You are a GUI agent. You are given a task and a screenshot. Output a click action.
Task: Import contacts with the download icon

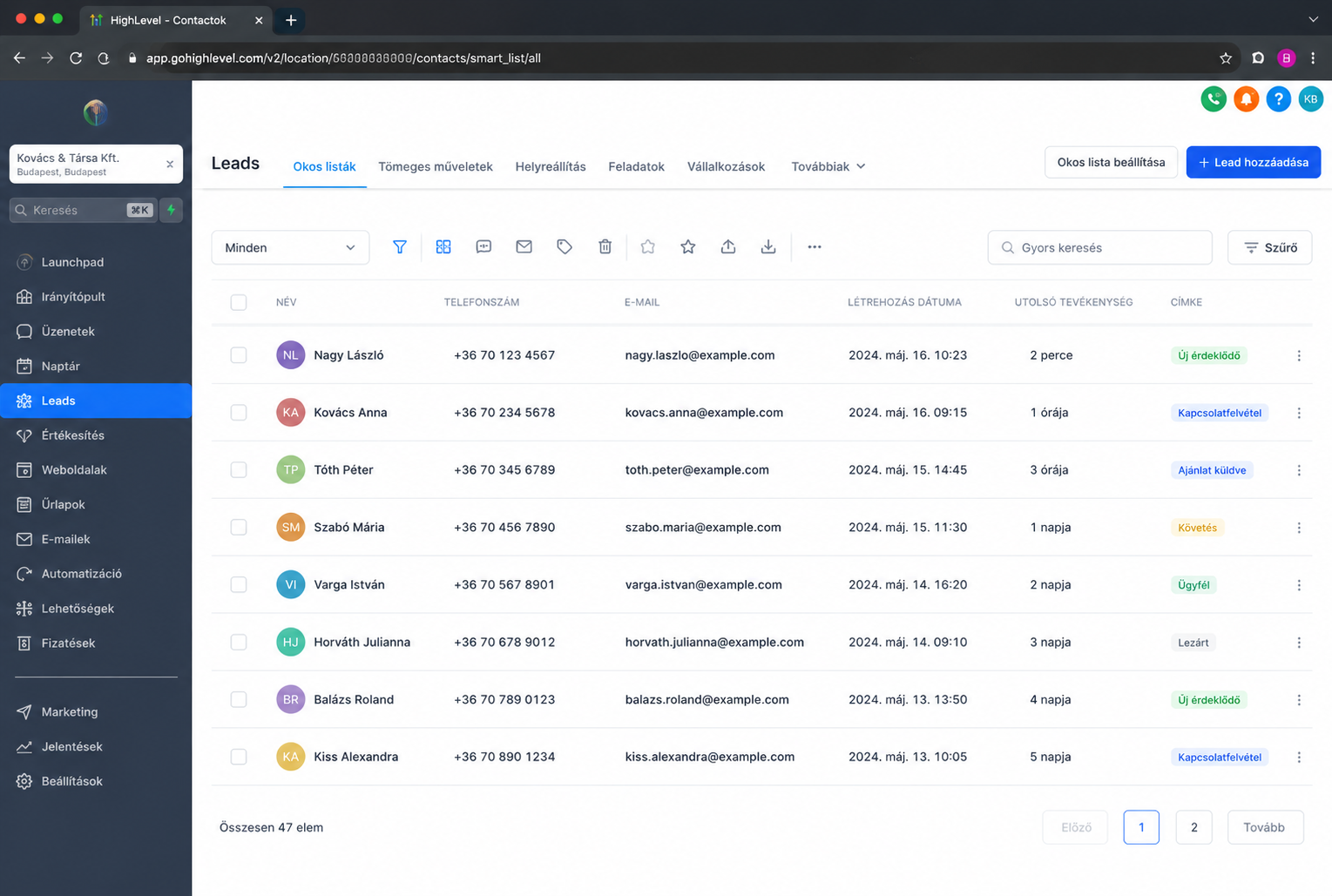768,247
